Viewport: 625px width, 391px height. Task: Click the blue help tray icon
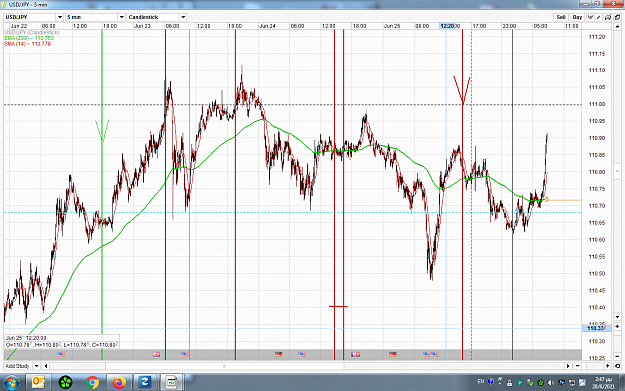pyautogui.click(x=491, y=382)
